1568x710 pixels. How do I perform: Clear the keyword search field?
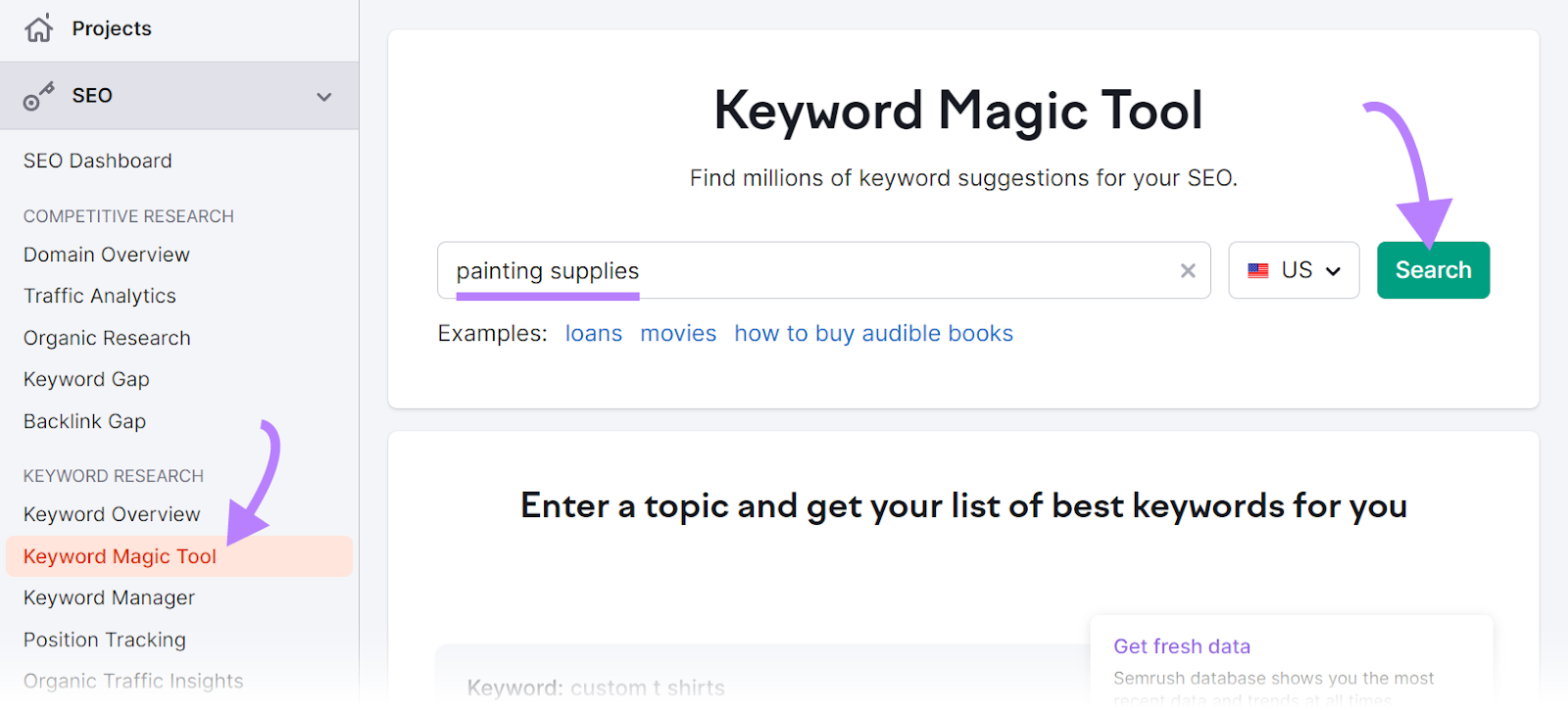pos(1188,271)
